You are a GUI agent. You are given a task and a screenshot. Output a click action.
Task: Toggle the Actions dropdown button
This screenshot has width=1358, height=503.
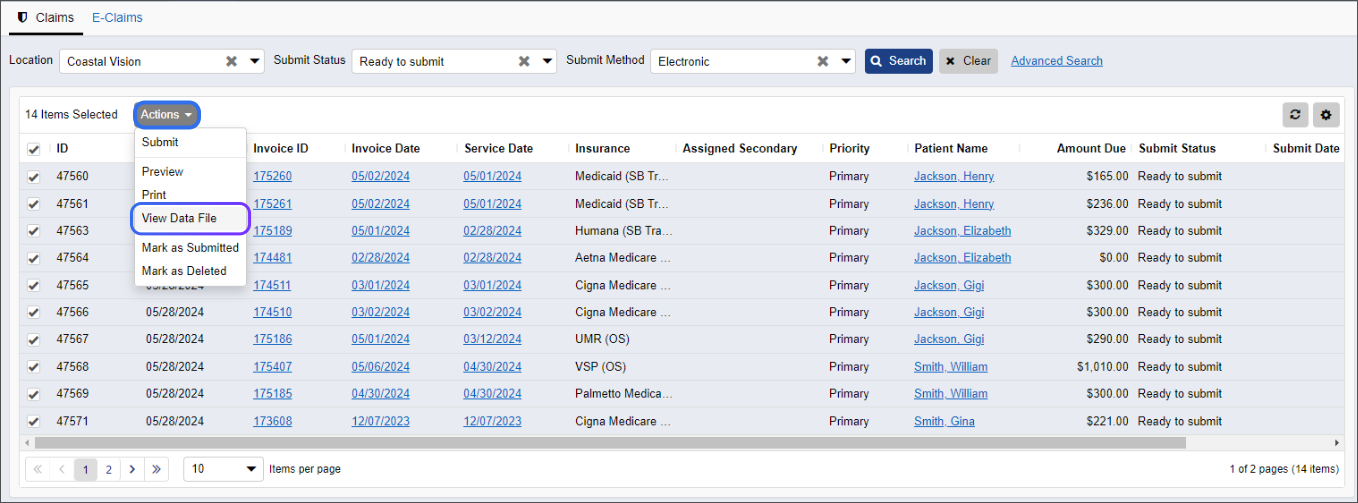click(x=167, y=115)
